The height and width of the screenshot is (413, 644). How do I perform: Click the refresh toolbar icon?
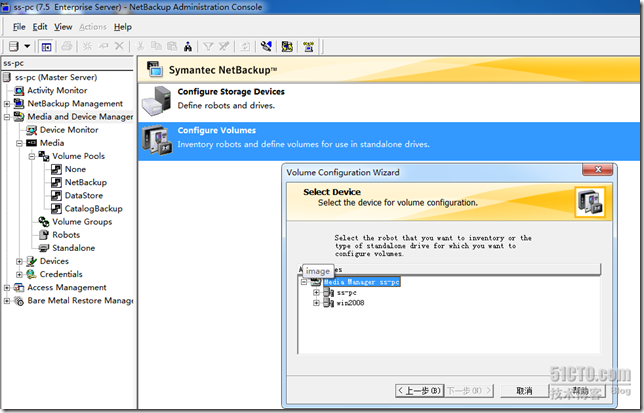click(x=245, y=46)
